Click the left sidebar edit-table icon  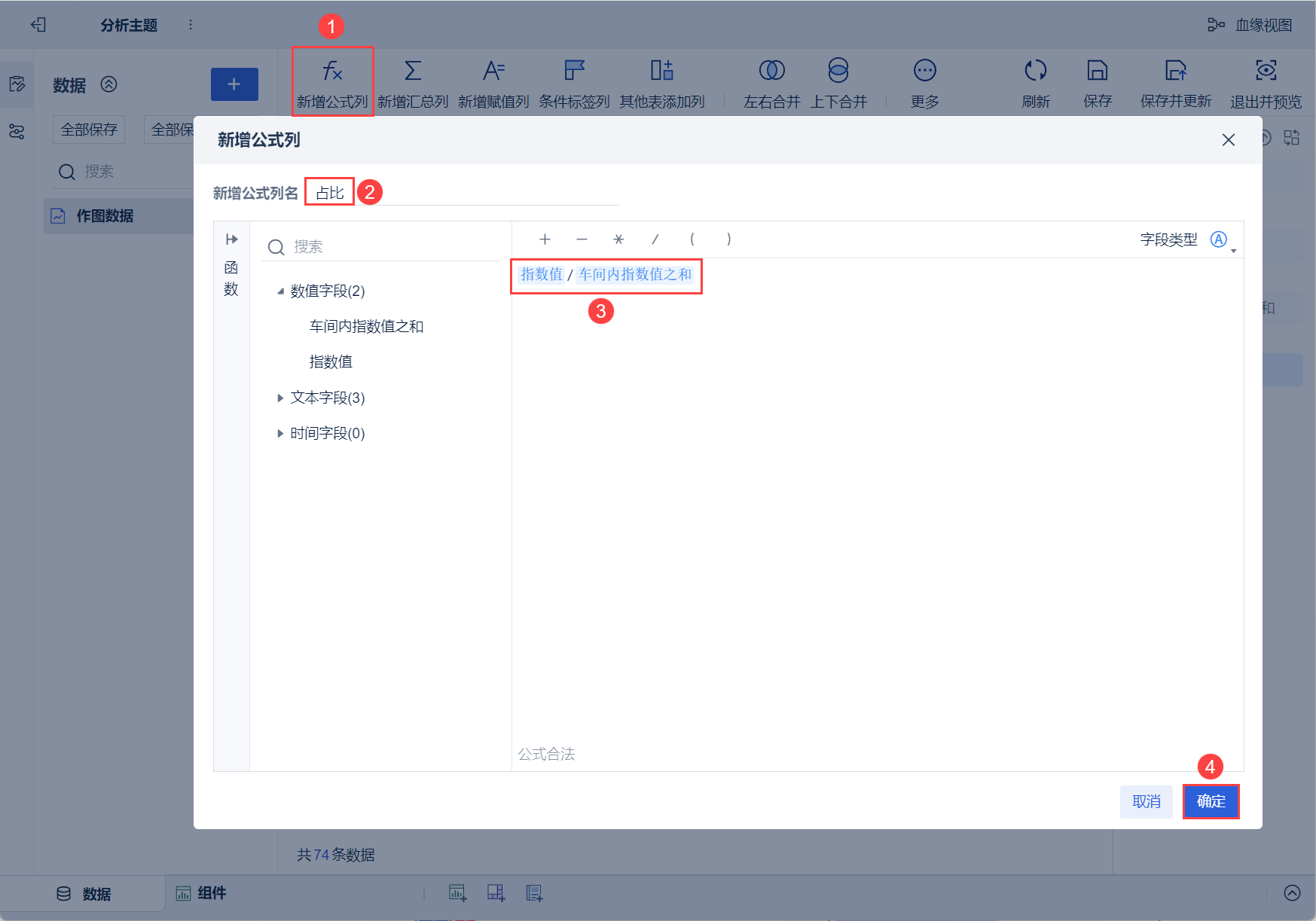click(17, 84)
